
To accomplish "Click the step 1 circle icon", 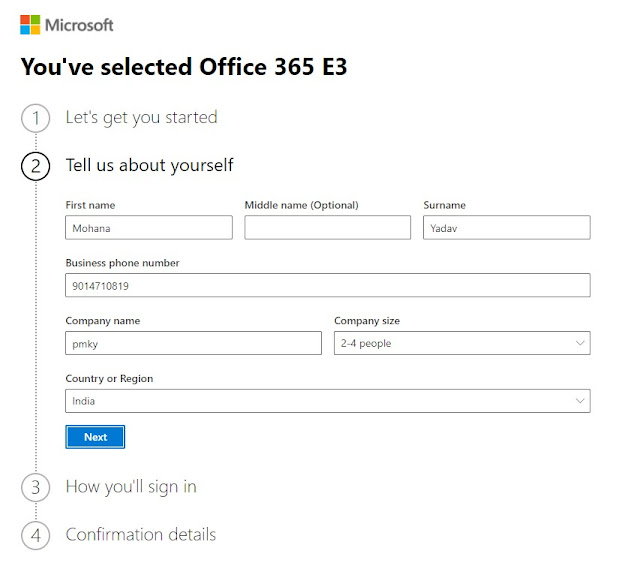I will 35,118.
